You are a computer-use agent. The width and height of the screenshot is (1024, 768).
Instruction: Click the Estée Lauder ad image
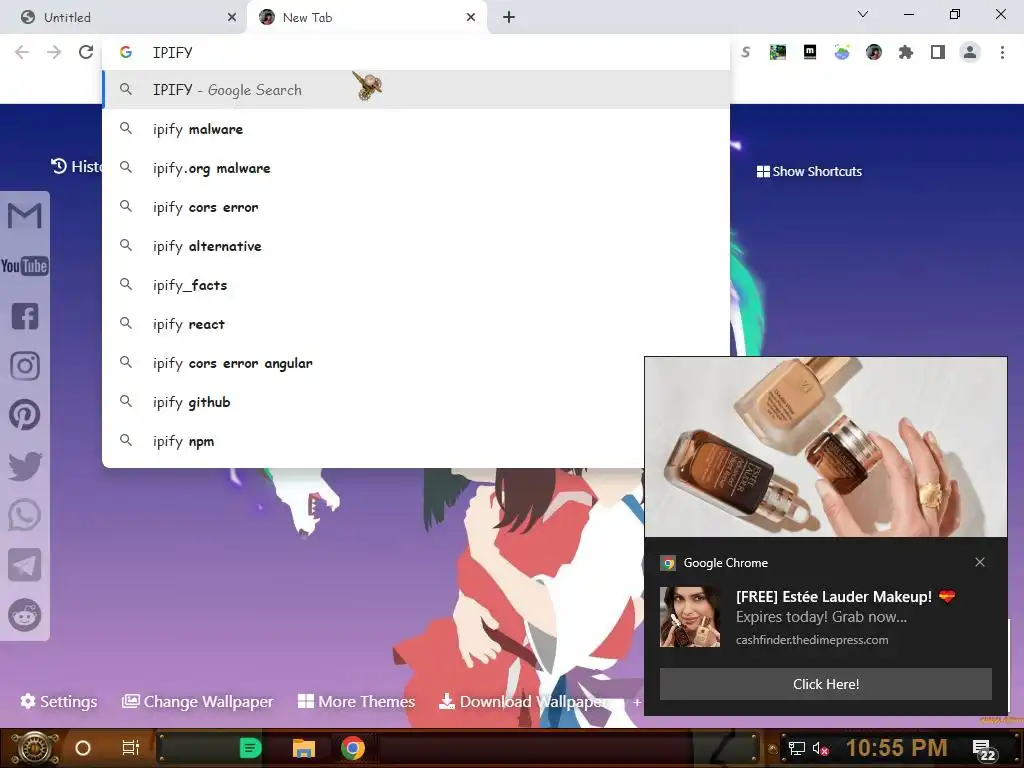click(825, 447)
